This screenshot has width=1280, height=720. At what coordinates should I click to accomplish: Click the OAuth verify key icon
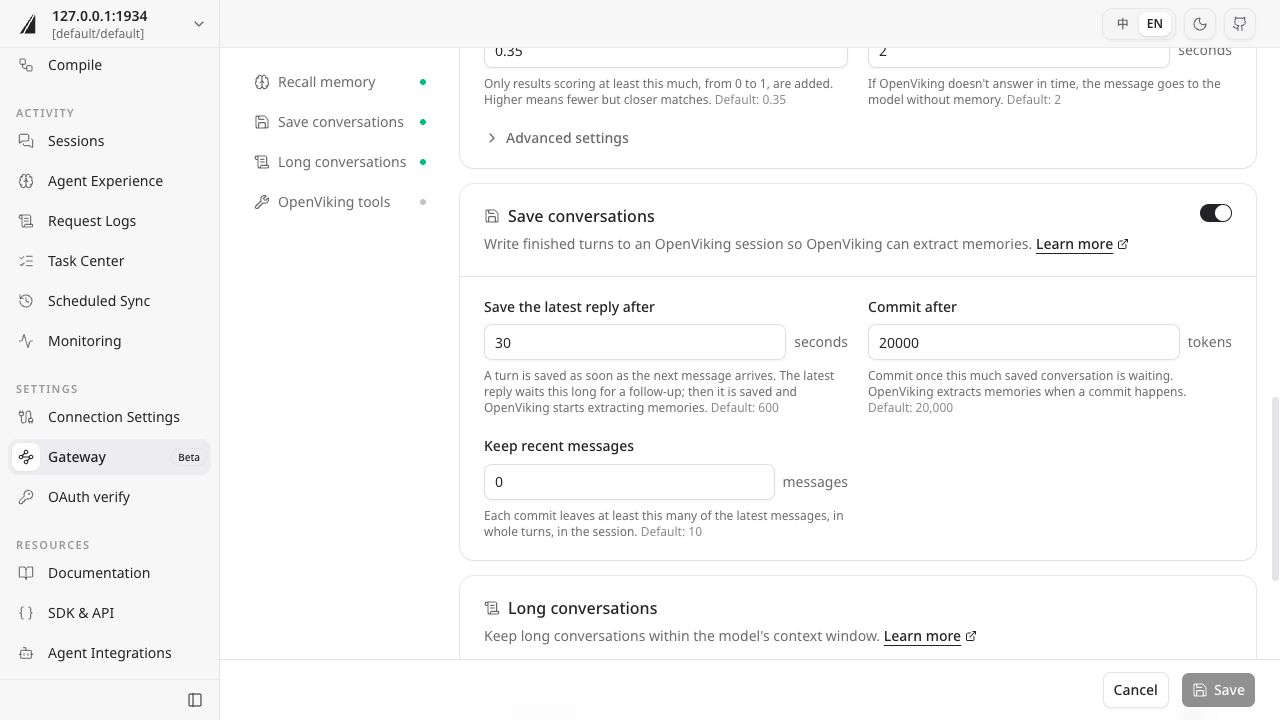(26, 497)
